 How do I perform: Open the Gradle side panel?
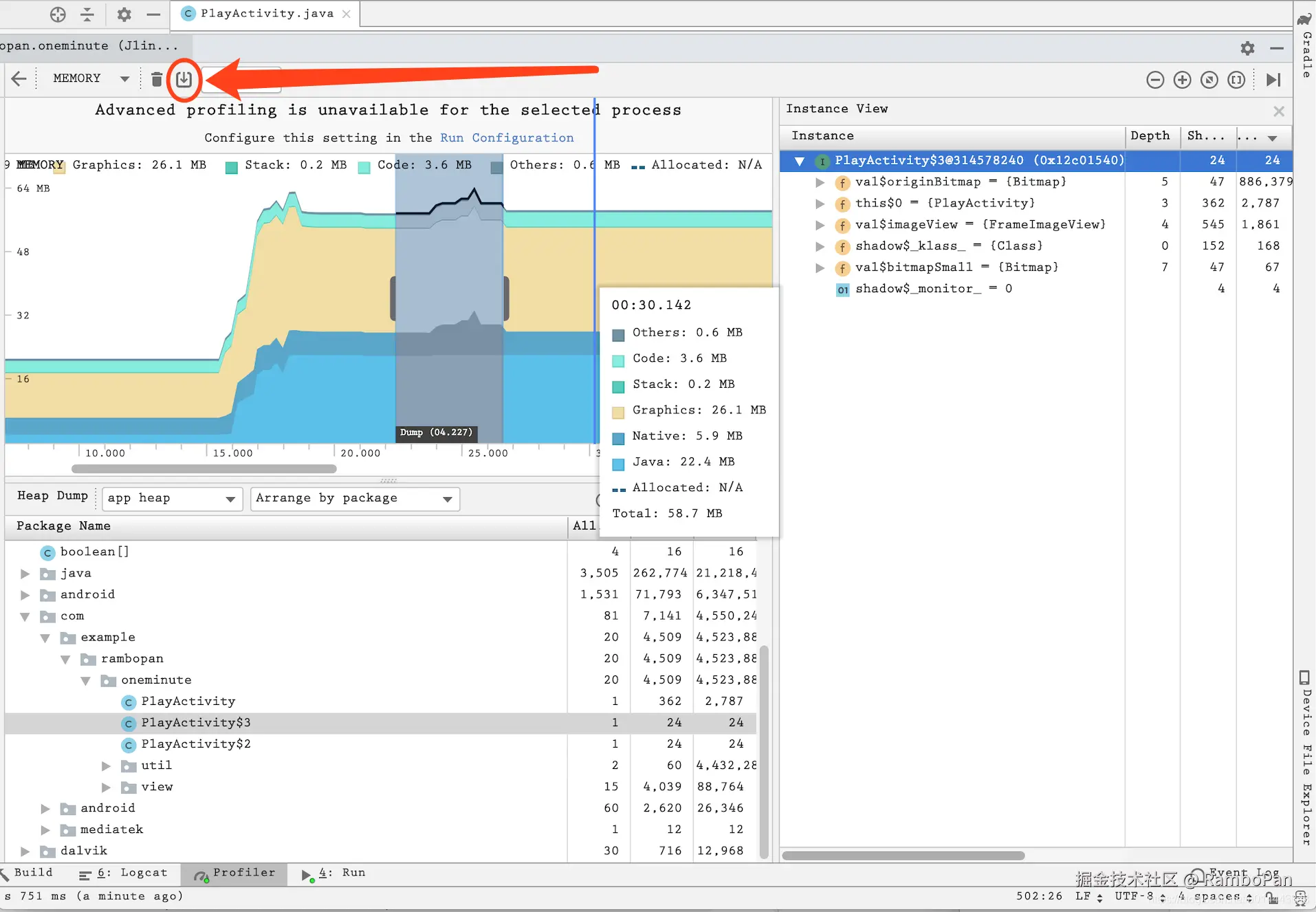point(1306,46)
